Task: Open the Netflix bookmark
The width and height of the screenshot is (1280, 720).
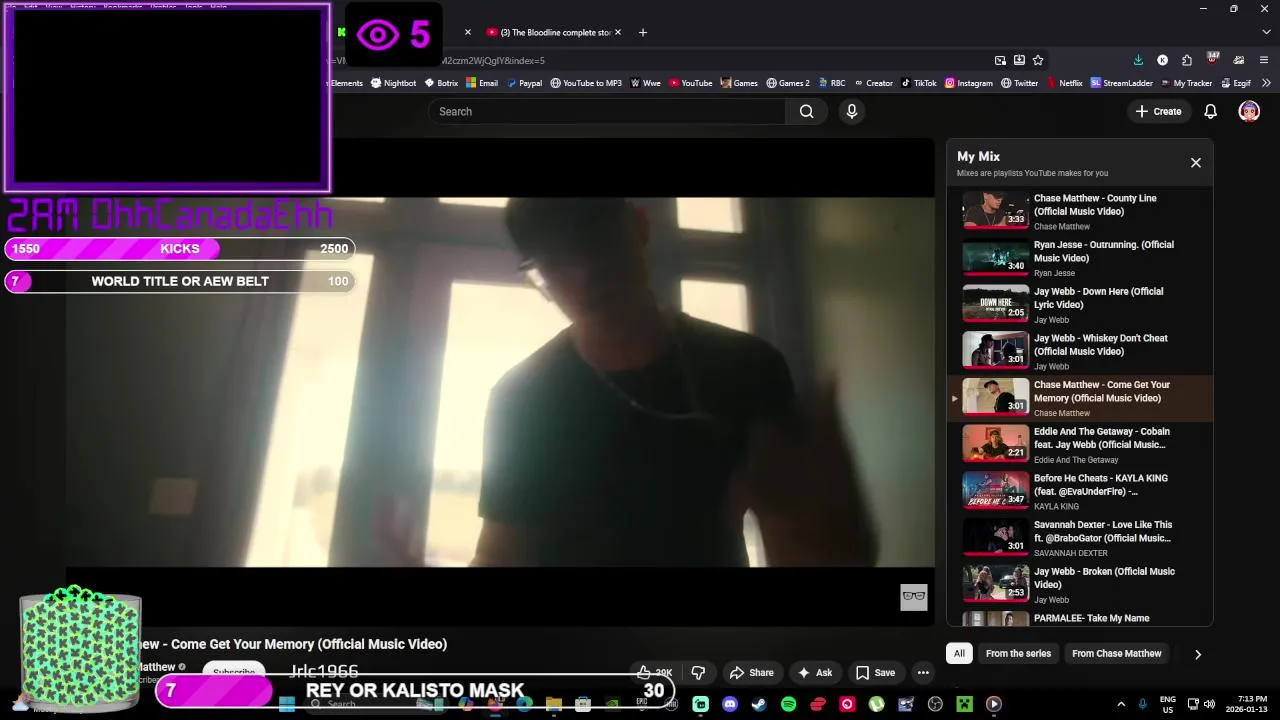Action: coord(1064,83)
